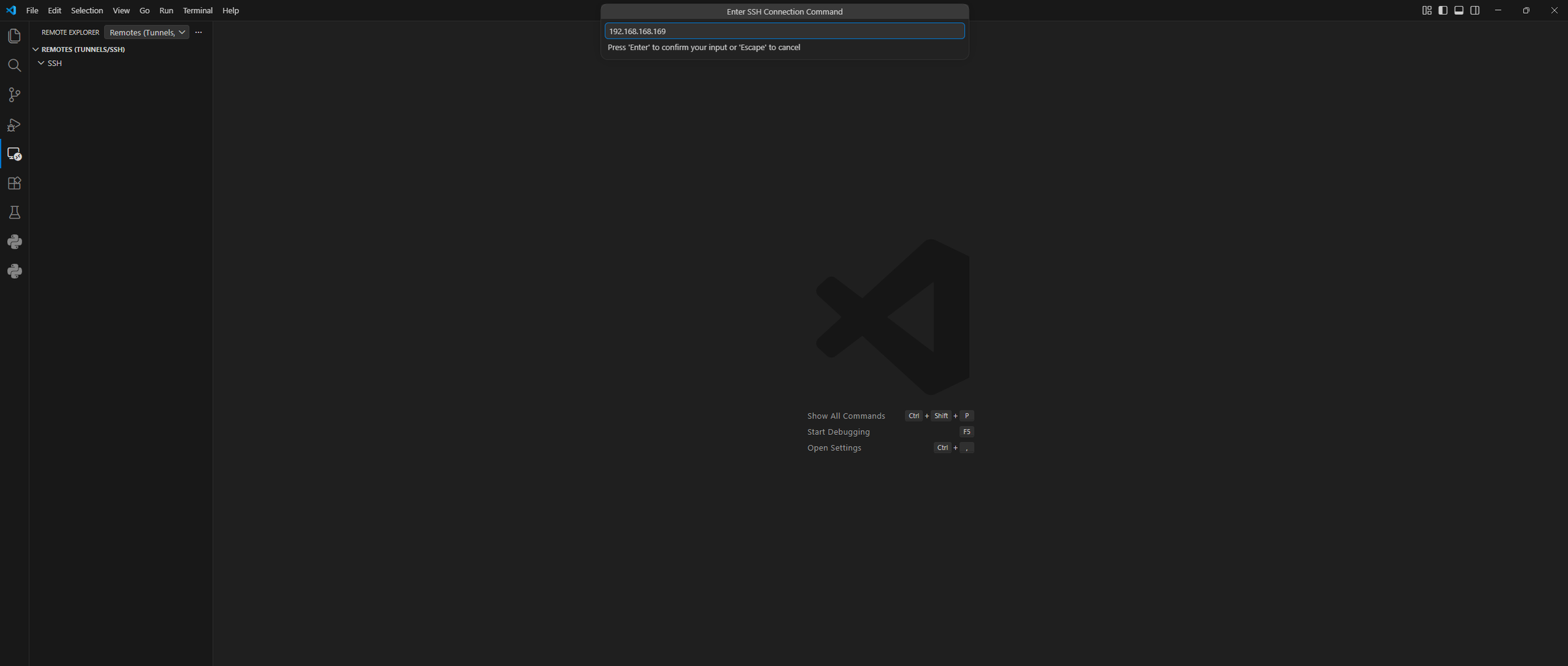Minimize the VS Code window

coord(1498,10)
